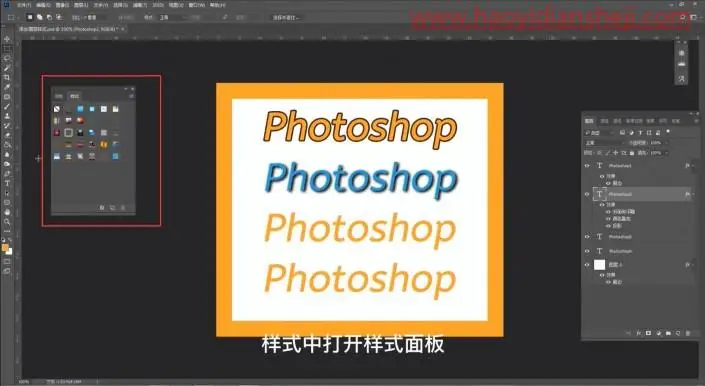Create new adjustment layer from Layers footer
The width and height of the screenshot is (705, 386).
pos(658,333)
